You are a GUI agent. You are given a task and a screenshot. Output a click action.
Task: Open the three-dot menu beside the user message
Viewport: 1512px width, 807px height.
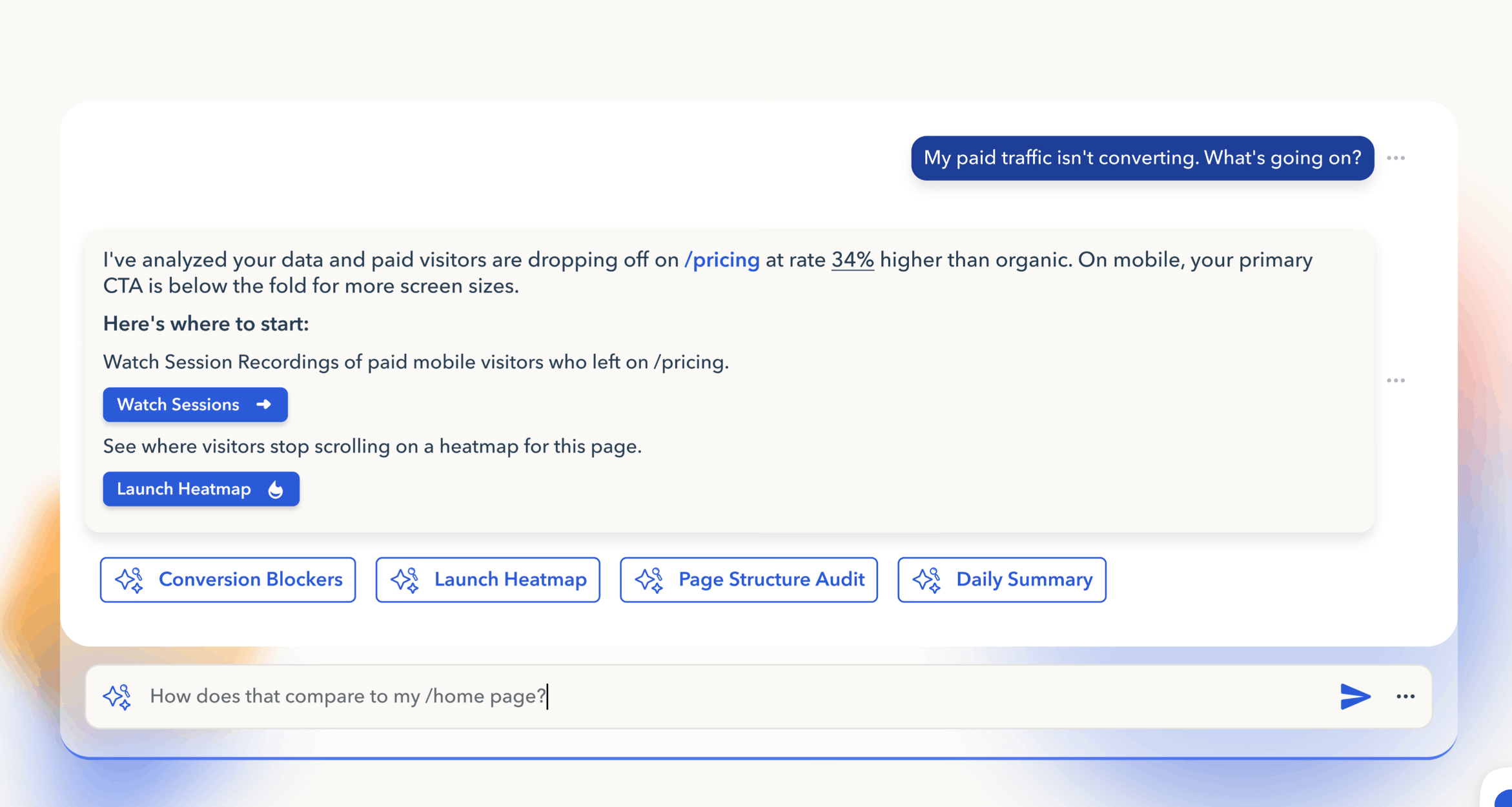click(x=1396, y=158)
